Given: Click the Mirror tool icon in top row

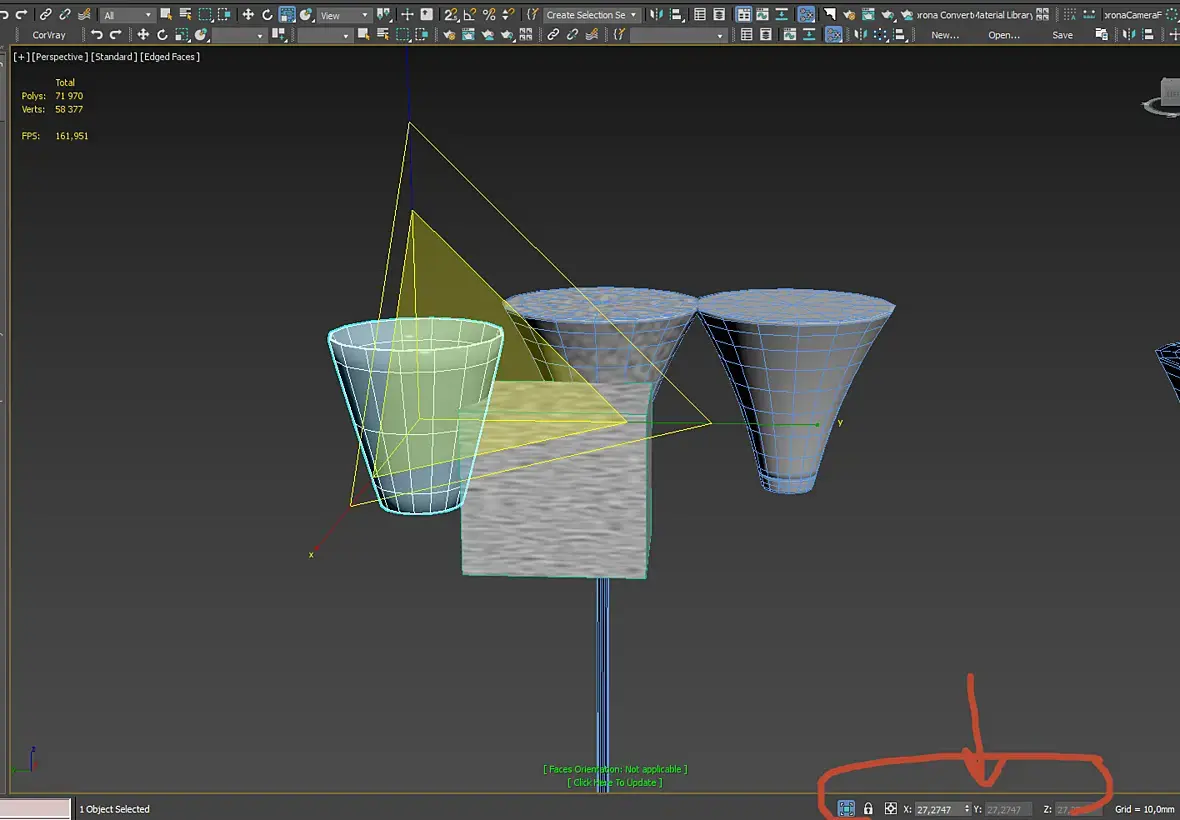Looking at the screenshot, I should tap(656, 15).
